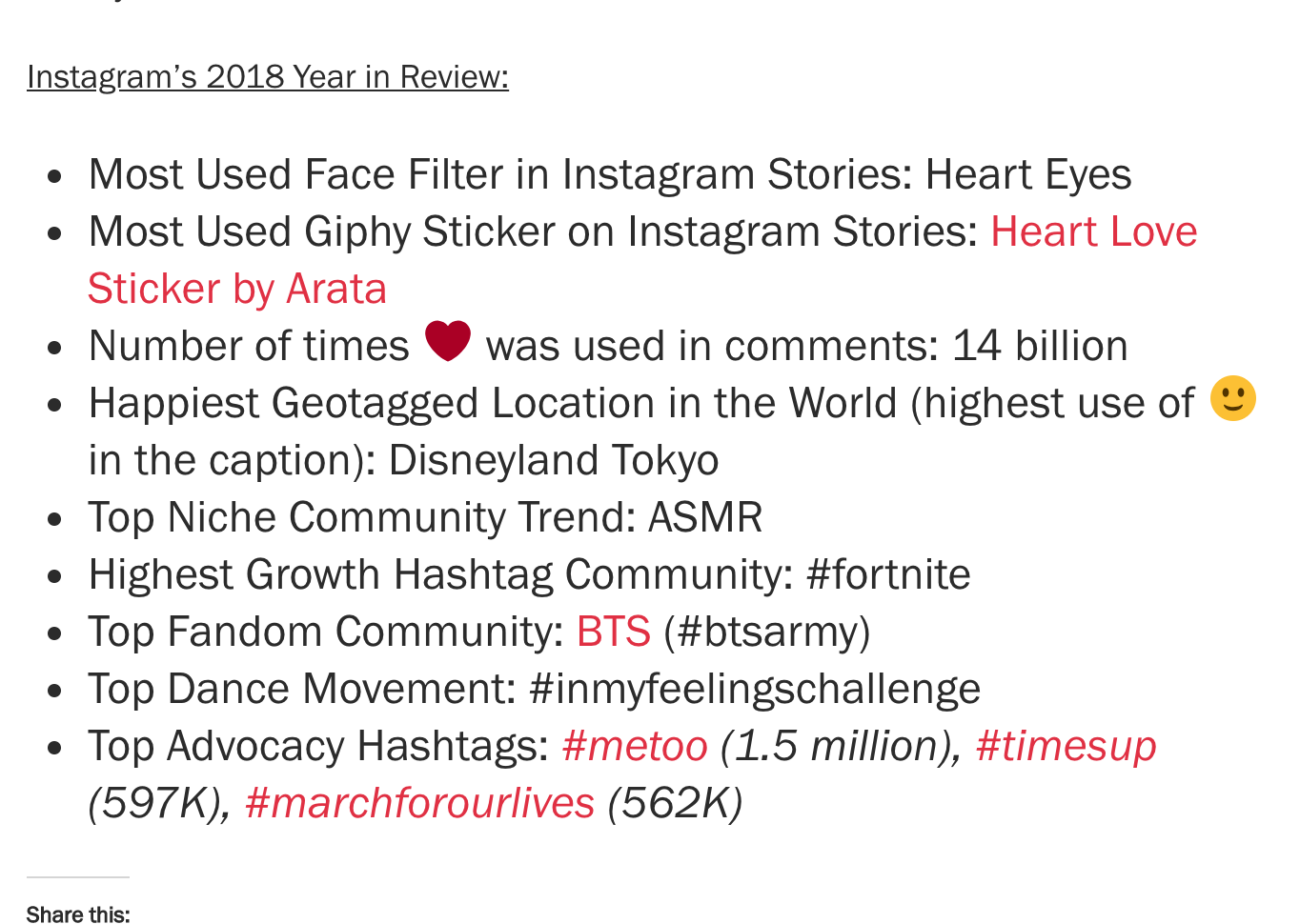Open the #timesup hashtag link
Image resolution: width=1300 pixels, height=924 pixels.
point(1066,746)
